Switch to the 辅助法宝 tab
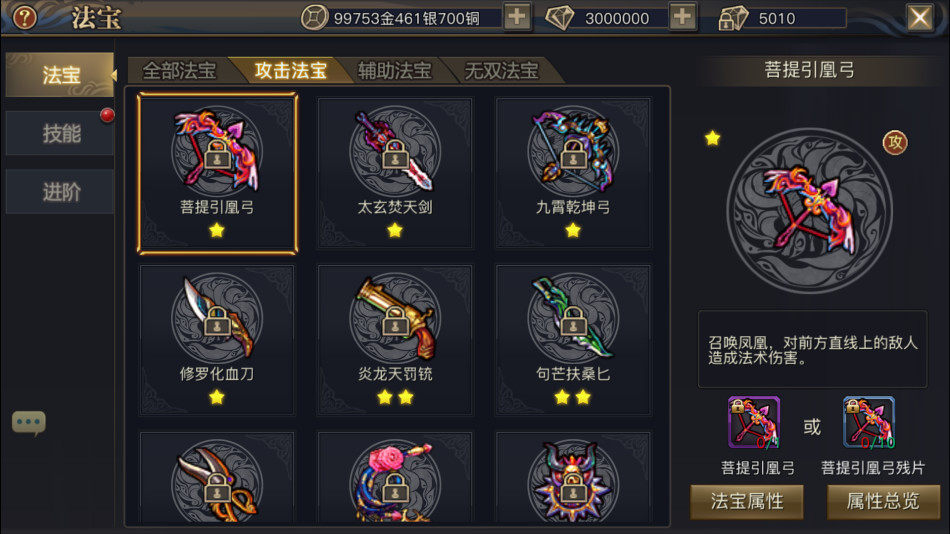This screenshot has width=950, height=534. (x=394, y=71)
